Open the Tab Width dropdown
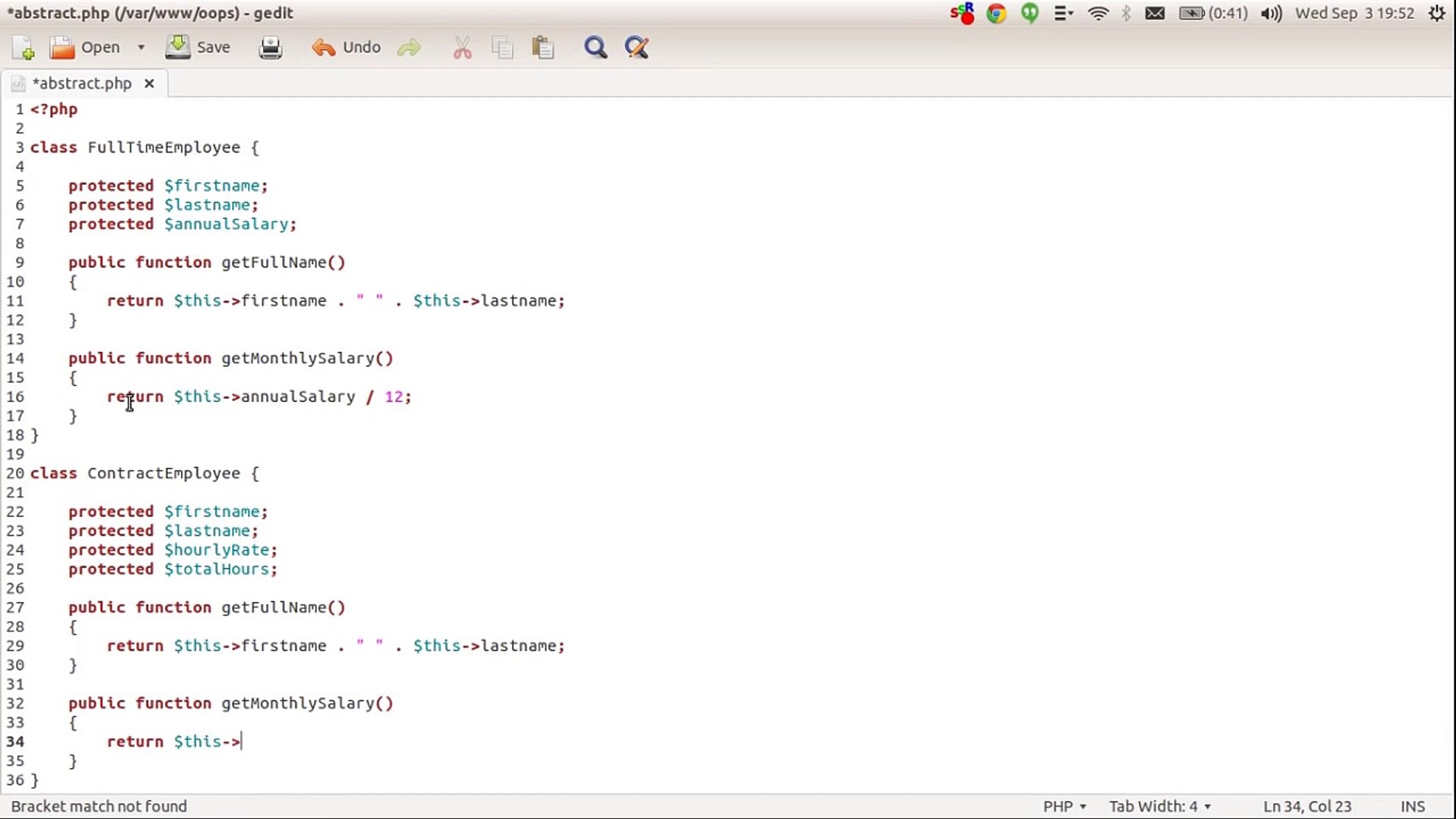1456x819 pixels. tap(1159, 806)
